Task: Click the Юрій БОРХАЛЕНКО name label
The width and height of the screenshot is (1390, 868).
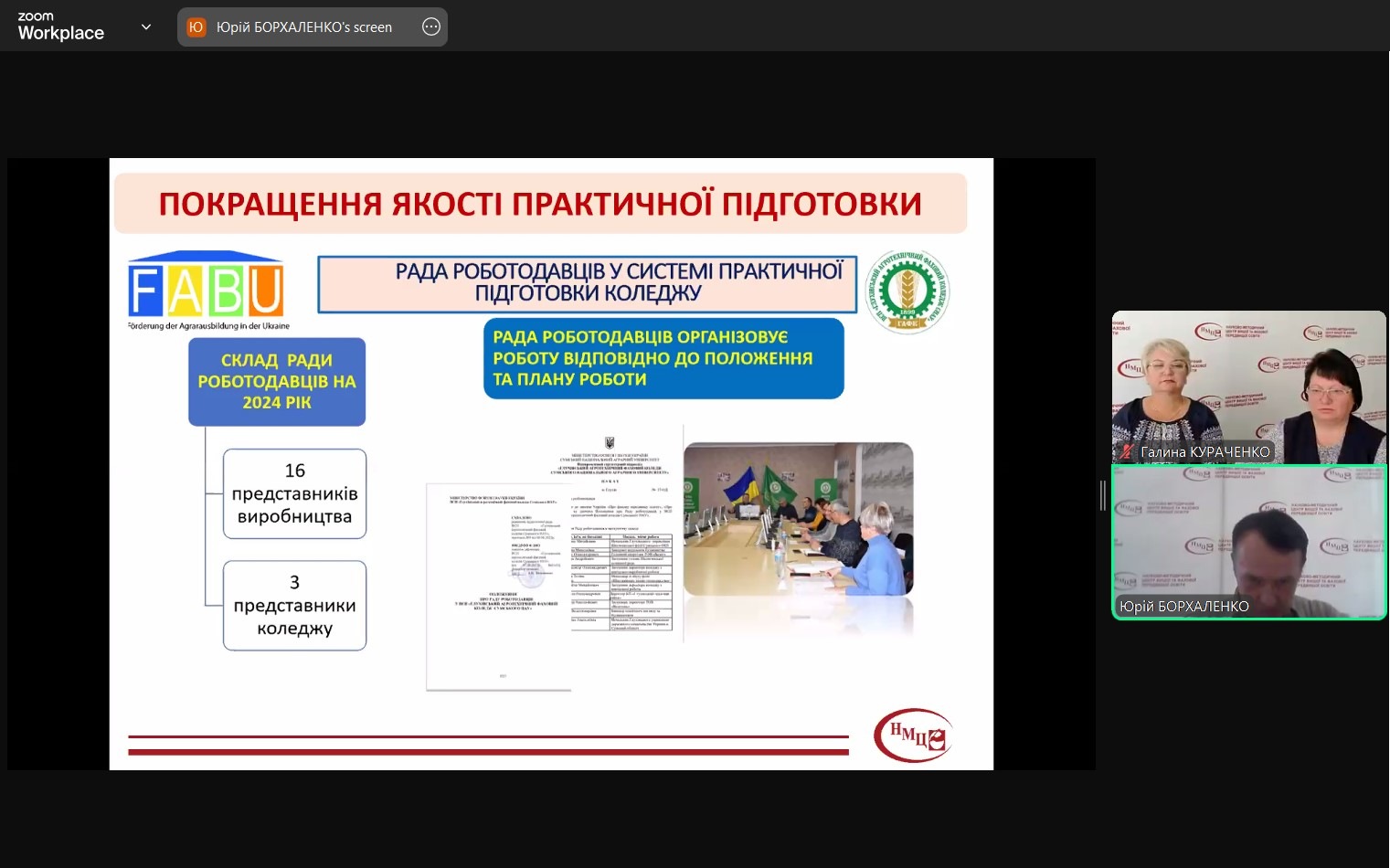Action: click(x=1183, y=606)
